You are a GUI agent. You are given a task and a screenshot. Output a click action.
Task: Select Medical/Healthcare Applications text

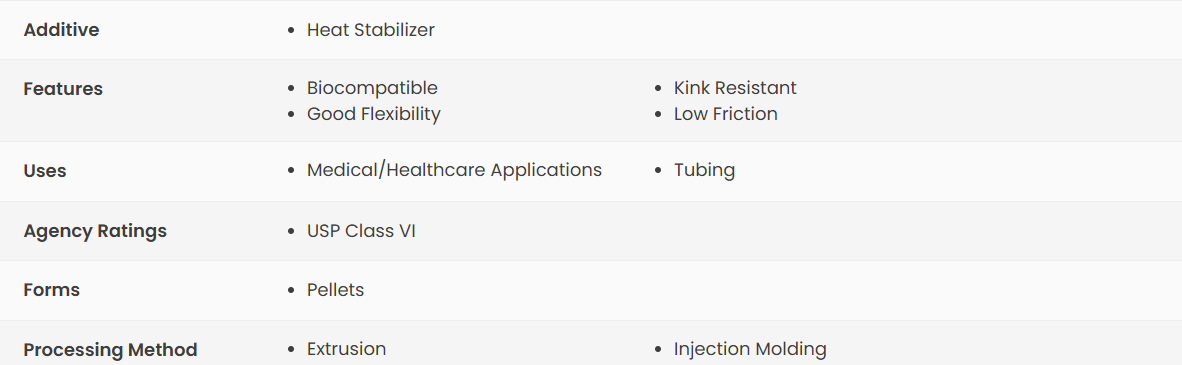(x=455, y=170)
